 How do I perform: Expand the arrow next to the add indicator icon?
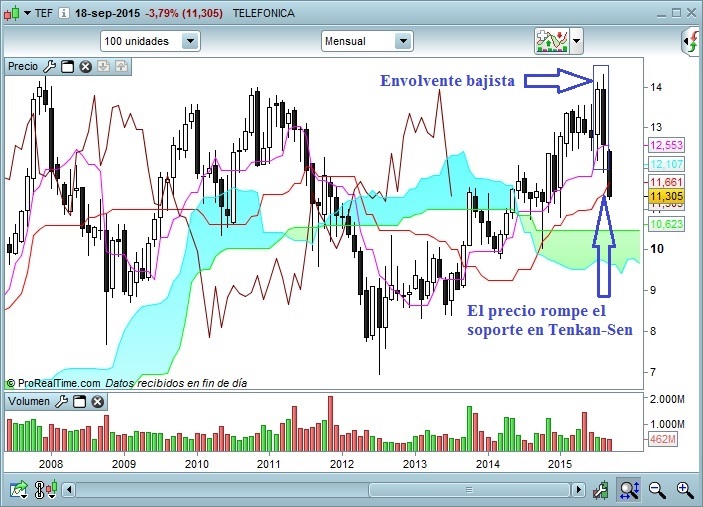click(577, 41)
